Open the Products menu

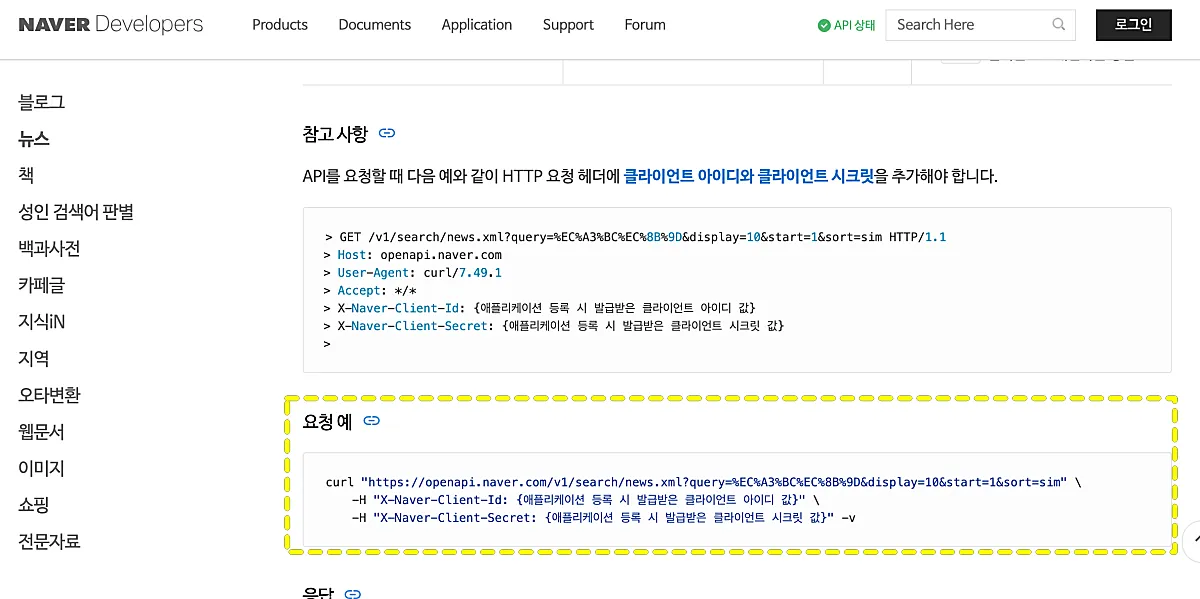click(280, 25)
